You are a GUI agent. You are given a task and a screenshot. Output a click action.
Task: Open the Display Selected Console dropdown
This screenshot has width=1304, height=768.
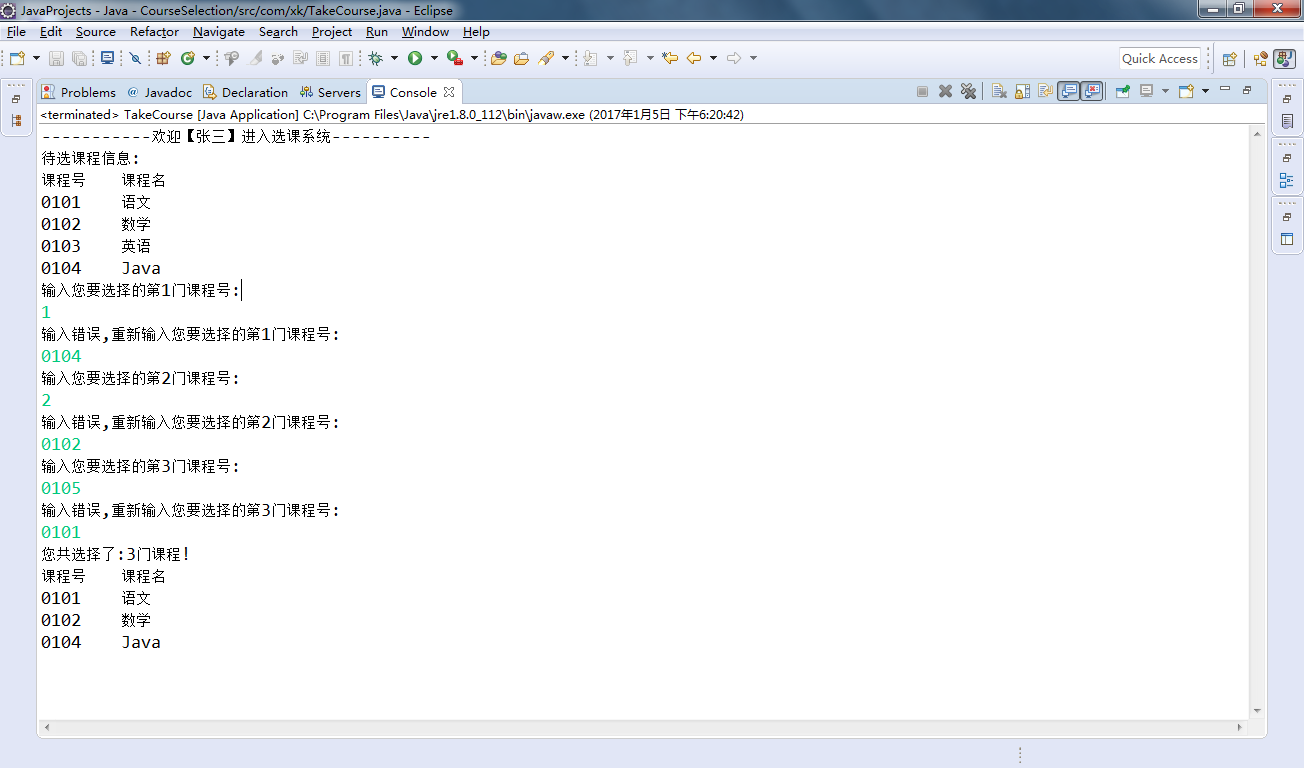point(1165,91)
